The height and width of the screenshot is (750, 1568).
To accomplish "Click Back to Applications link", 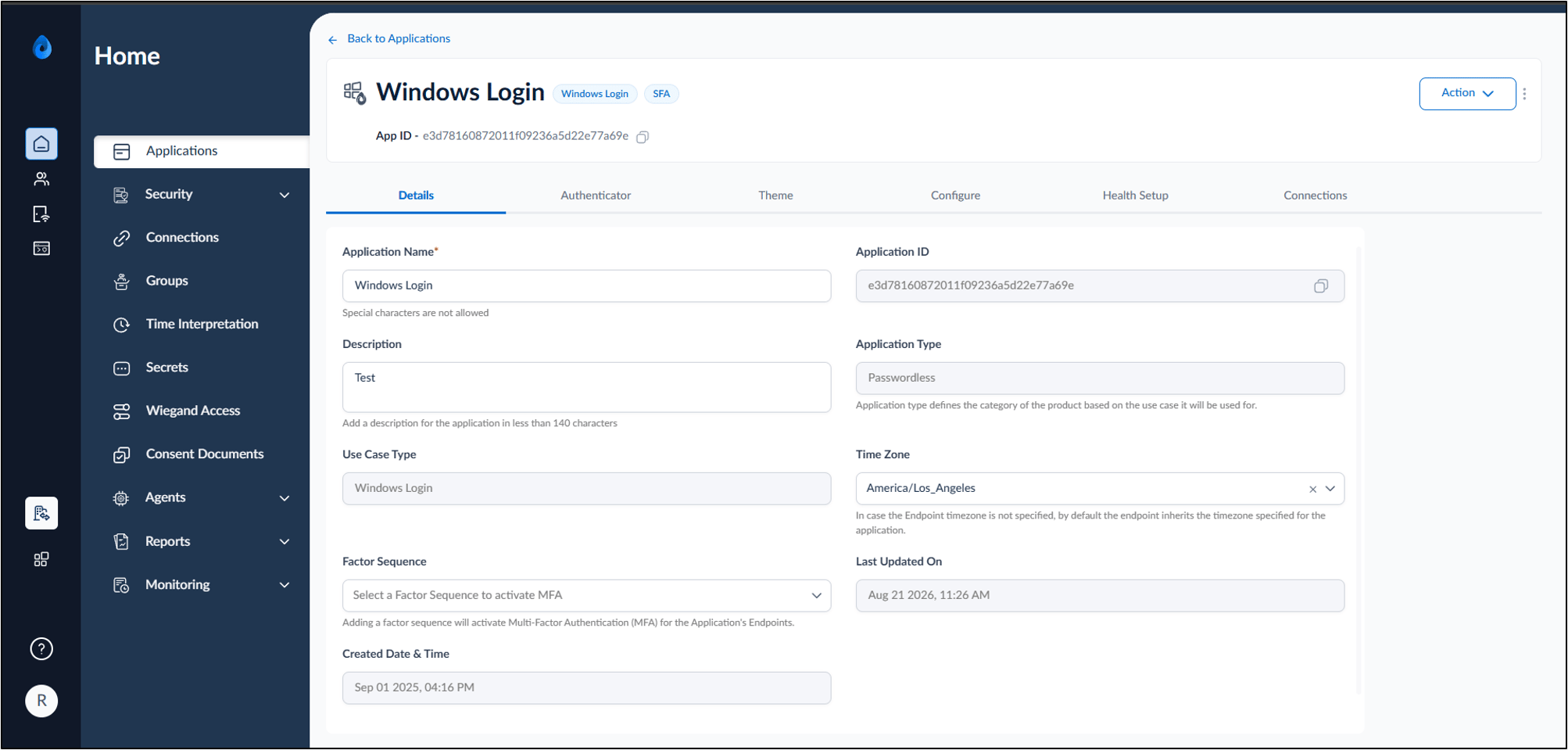I will tap(399, 38).
